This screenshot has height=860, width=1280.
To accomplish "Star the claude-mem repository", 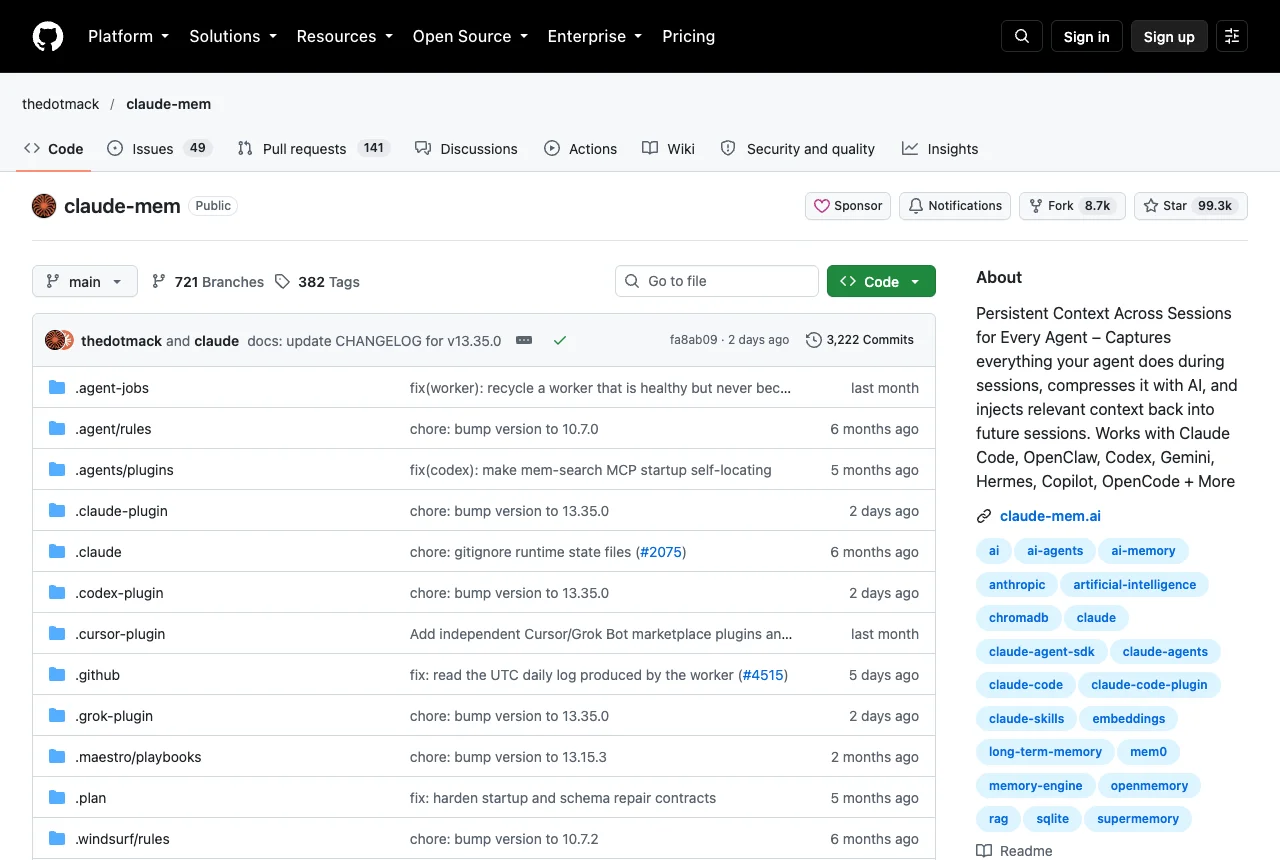I will 1190,206.
